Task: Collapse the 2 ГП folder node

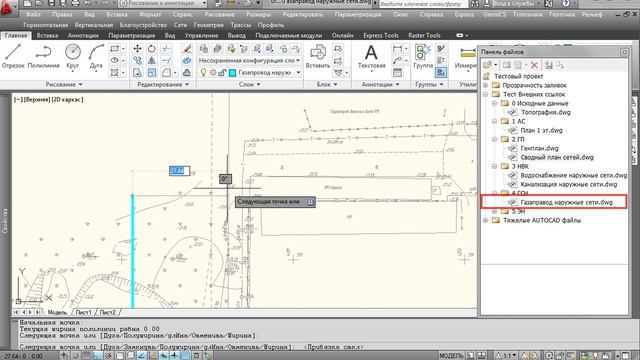Action: [x=495, y=139]
